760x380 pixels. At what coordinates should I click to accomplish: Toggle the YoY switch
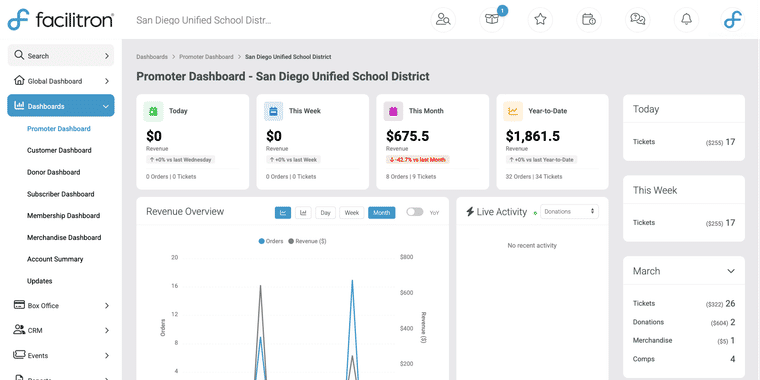414,212
